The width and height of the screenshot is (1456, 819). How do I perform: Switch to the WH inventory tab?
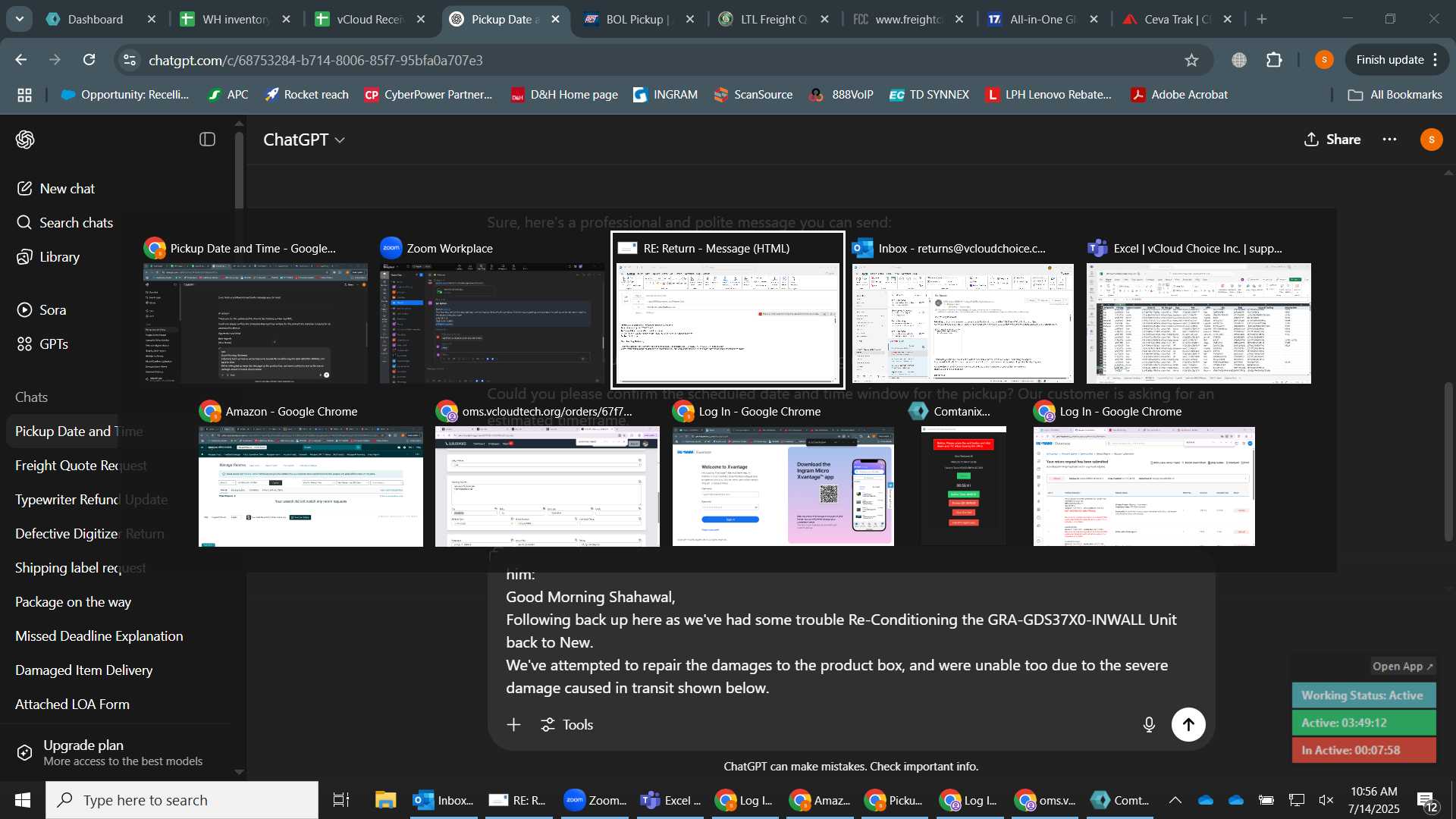[x=235, y=19]
